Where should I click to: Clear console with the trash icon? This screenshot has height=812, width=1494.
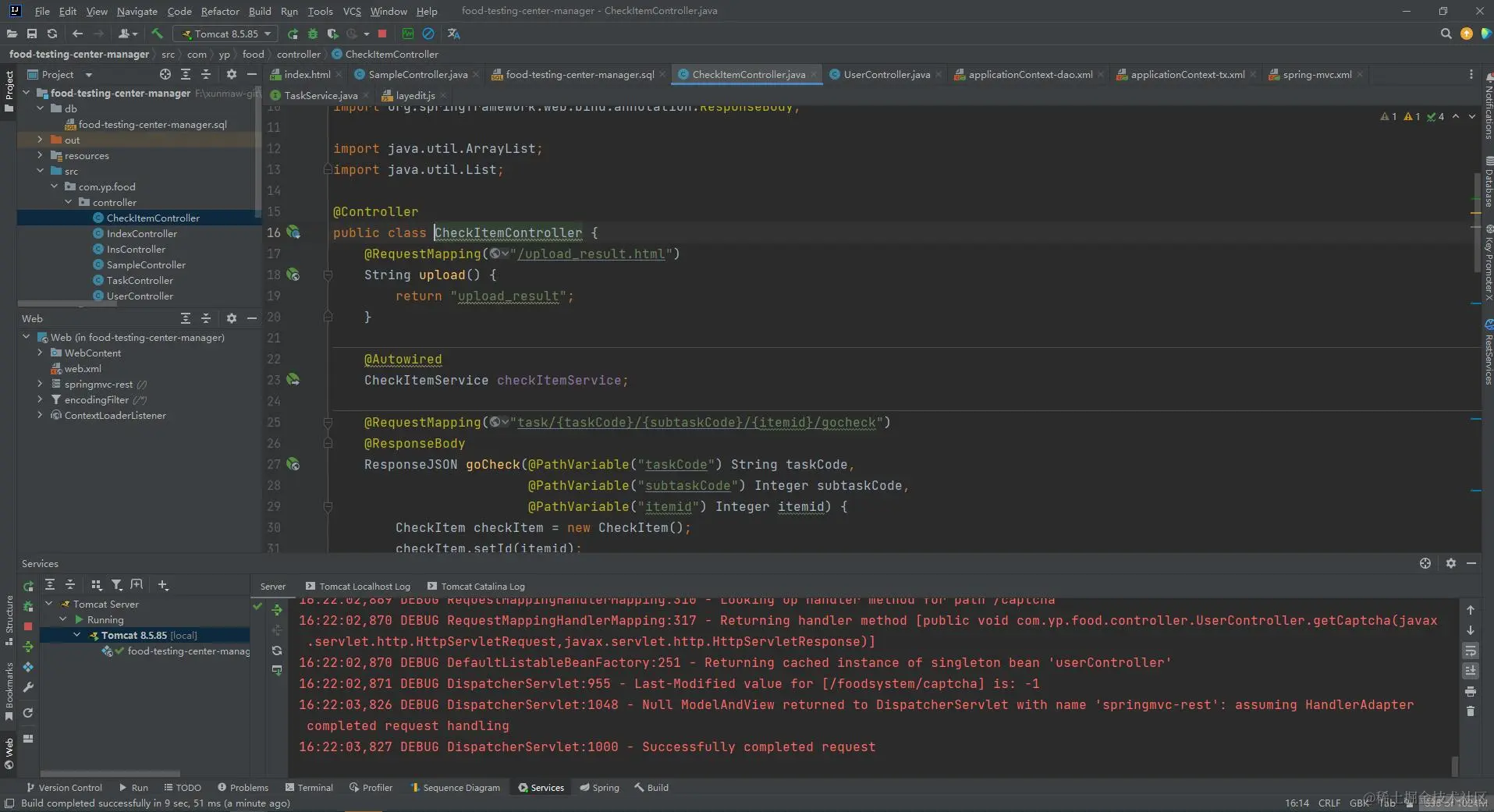(x=1471, y=711)
